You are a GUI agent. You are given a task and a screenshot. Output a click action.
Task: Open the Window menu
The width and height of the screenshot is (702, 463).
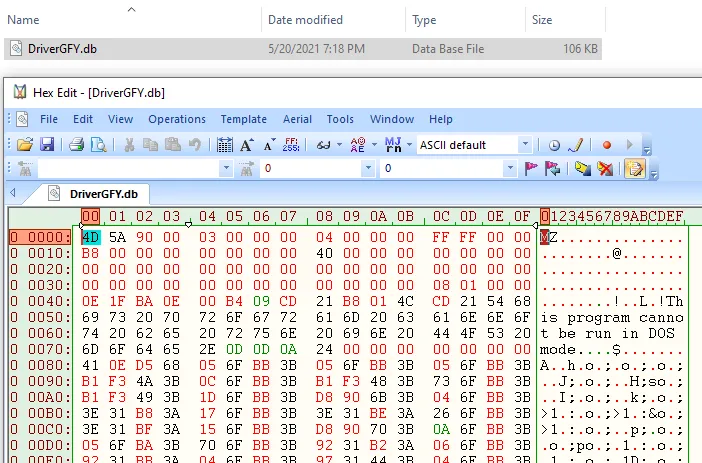[392, 119]
